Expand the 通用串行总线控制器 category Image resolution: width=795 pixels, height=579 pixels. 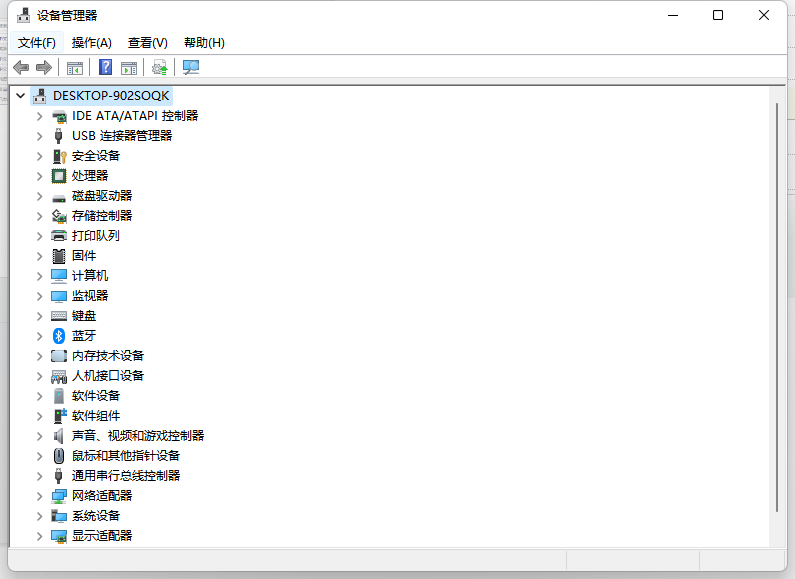point(40,476)
